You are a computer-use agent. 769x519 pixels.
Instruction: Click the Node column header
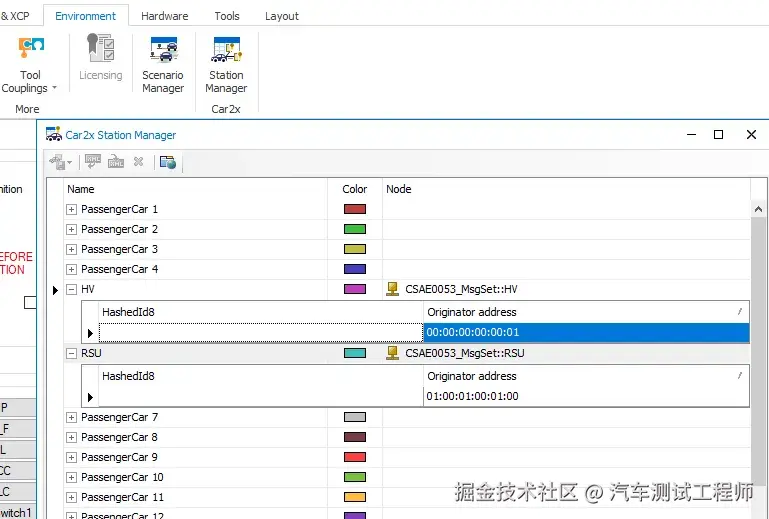566,189
